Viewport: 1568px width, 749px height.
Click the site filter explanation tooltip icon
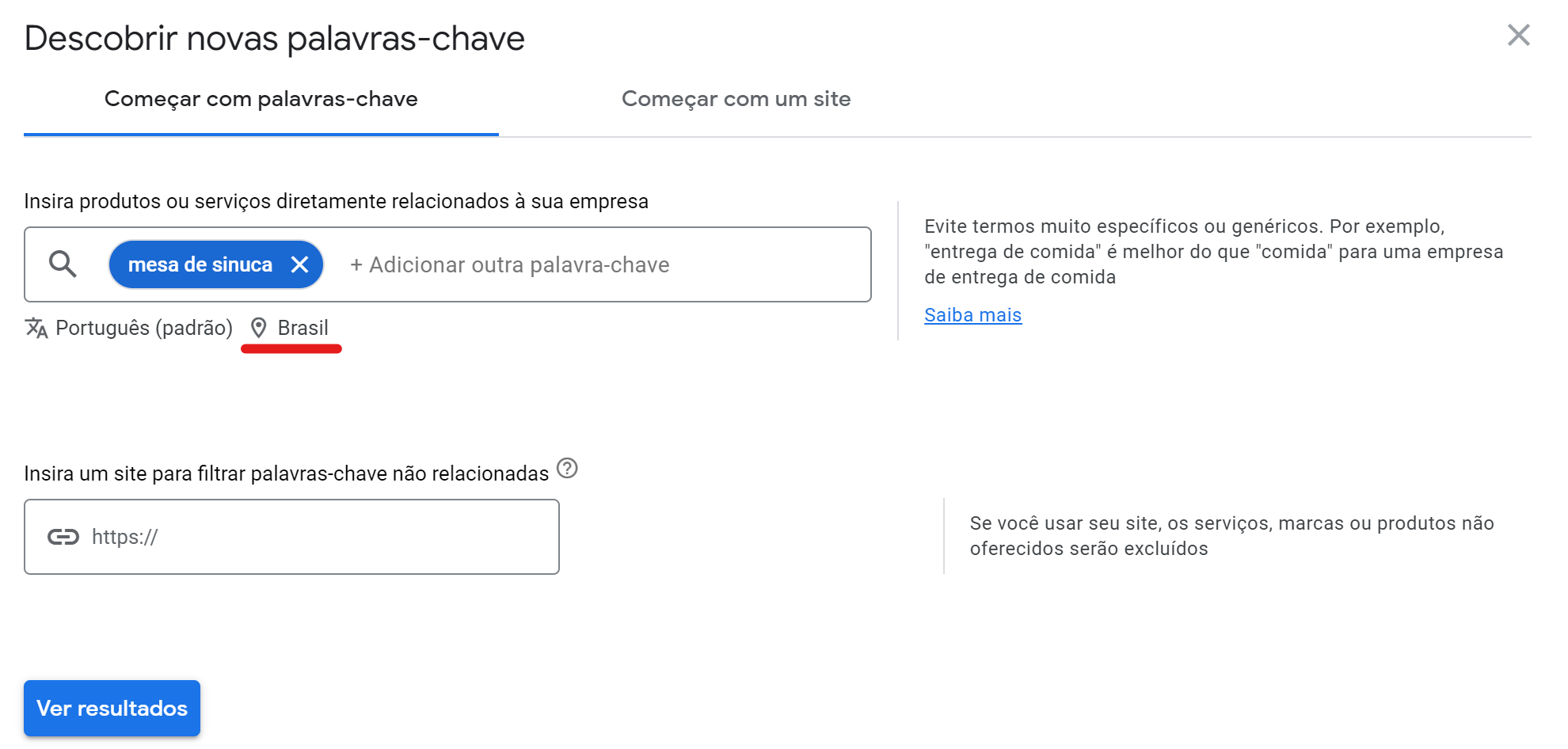tap(568, 470)
